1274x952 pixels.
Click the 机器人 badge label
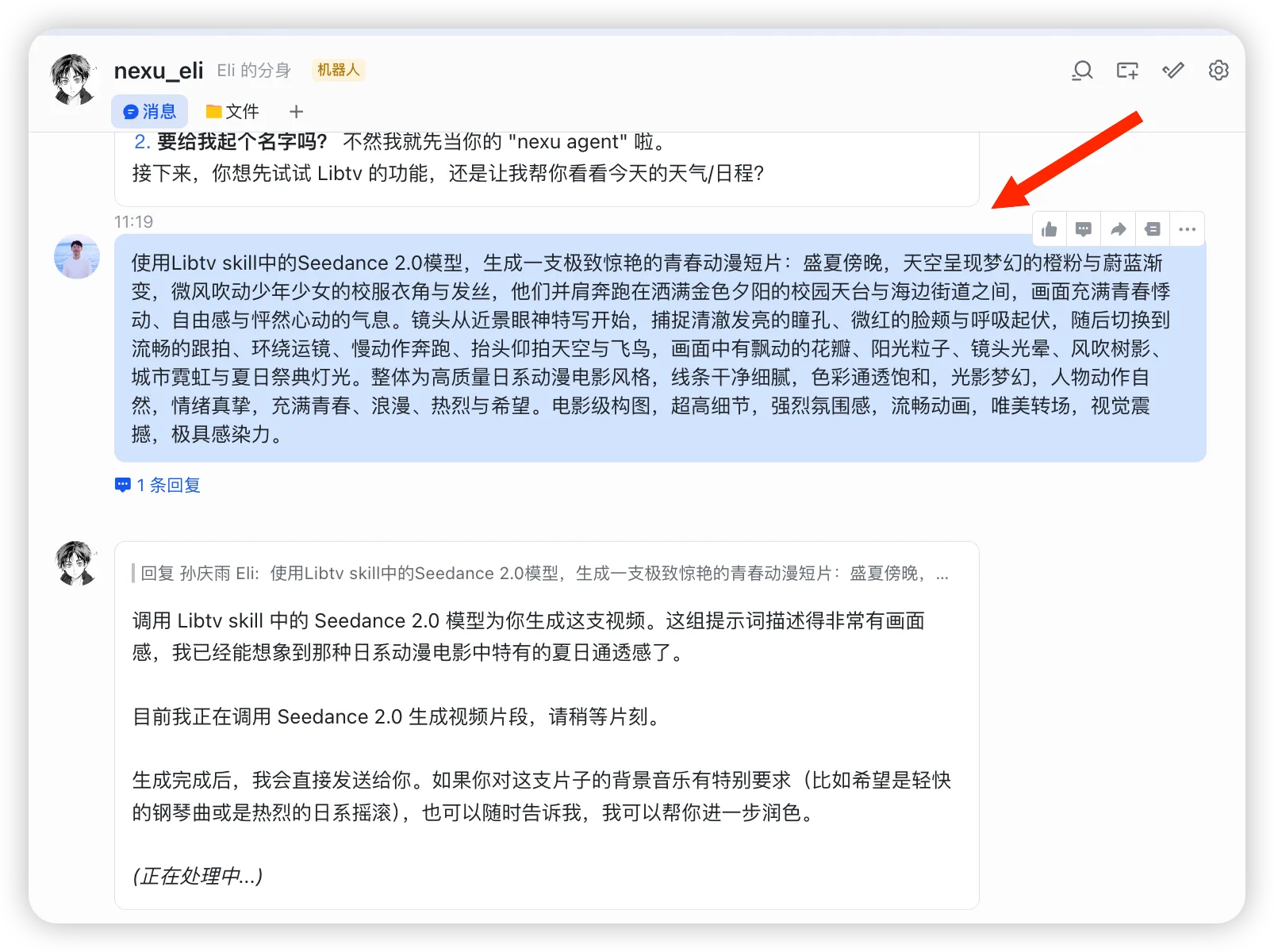click(338, 70)
